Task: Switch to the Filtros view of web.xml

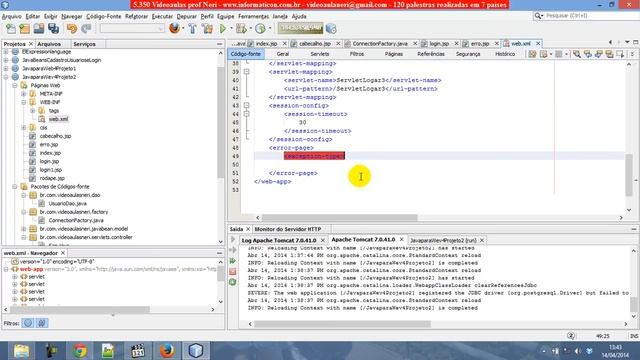Action: (357, 54)
